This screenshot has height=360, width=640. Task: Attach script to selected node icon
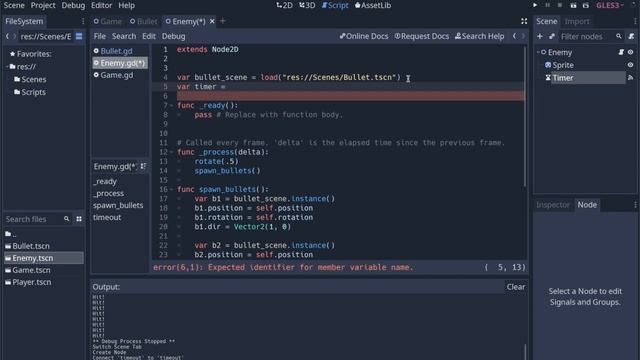(631, 37)
